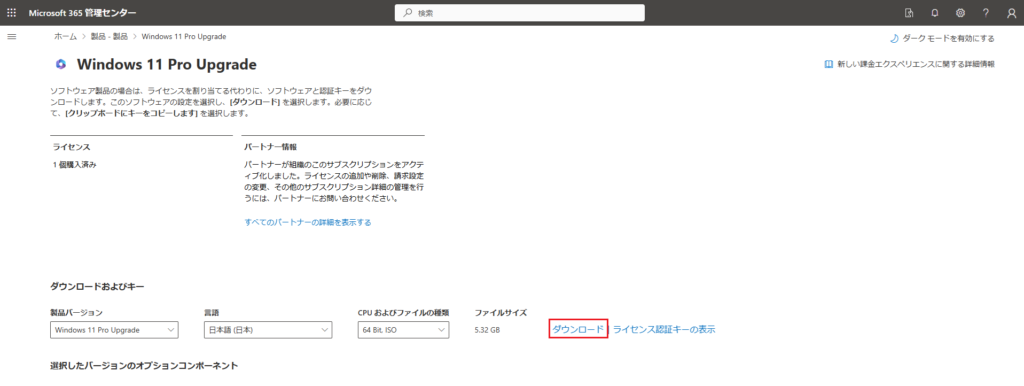
Task: Open the help question mark icon
Action: click(x=985, y=12)
